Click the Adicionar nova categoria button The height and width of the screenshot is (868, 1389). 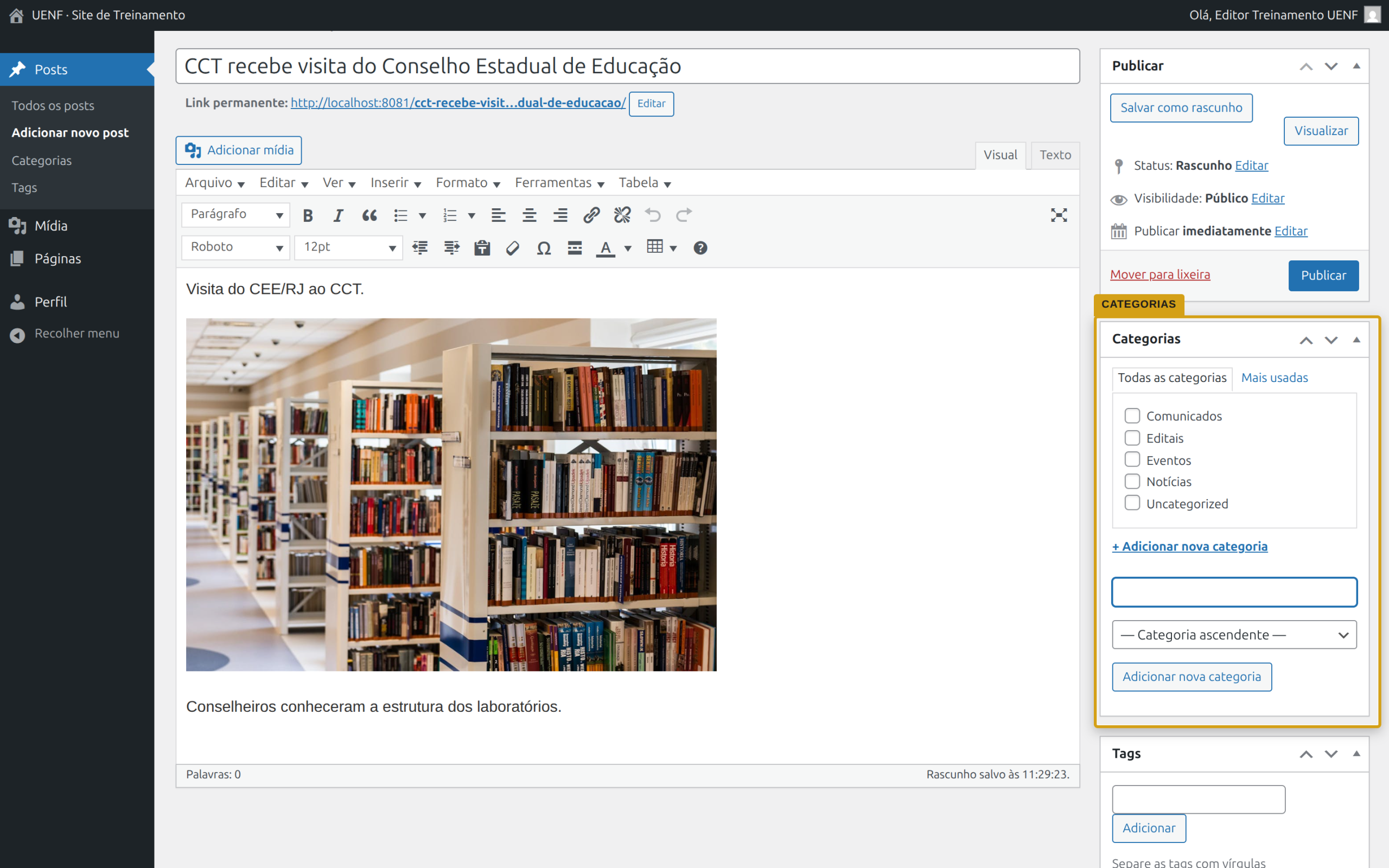click(1192, 677)
